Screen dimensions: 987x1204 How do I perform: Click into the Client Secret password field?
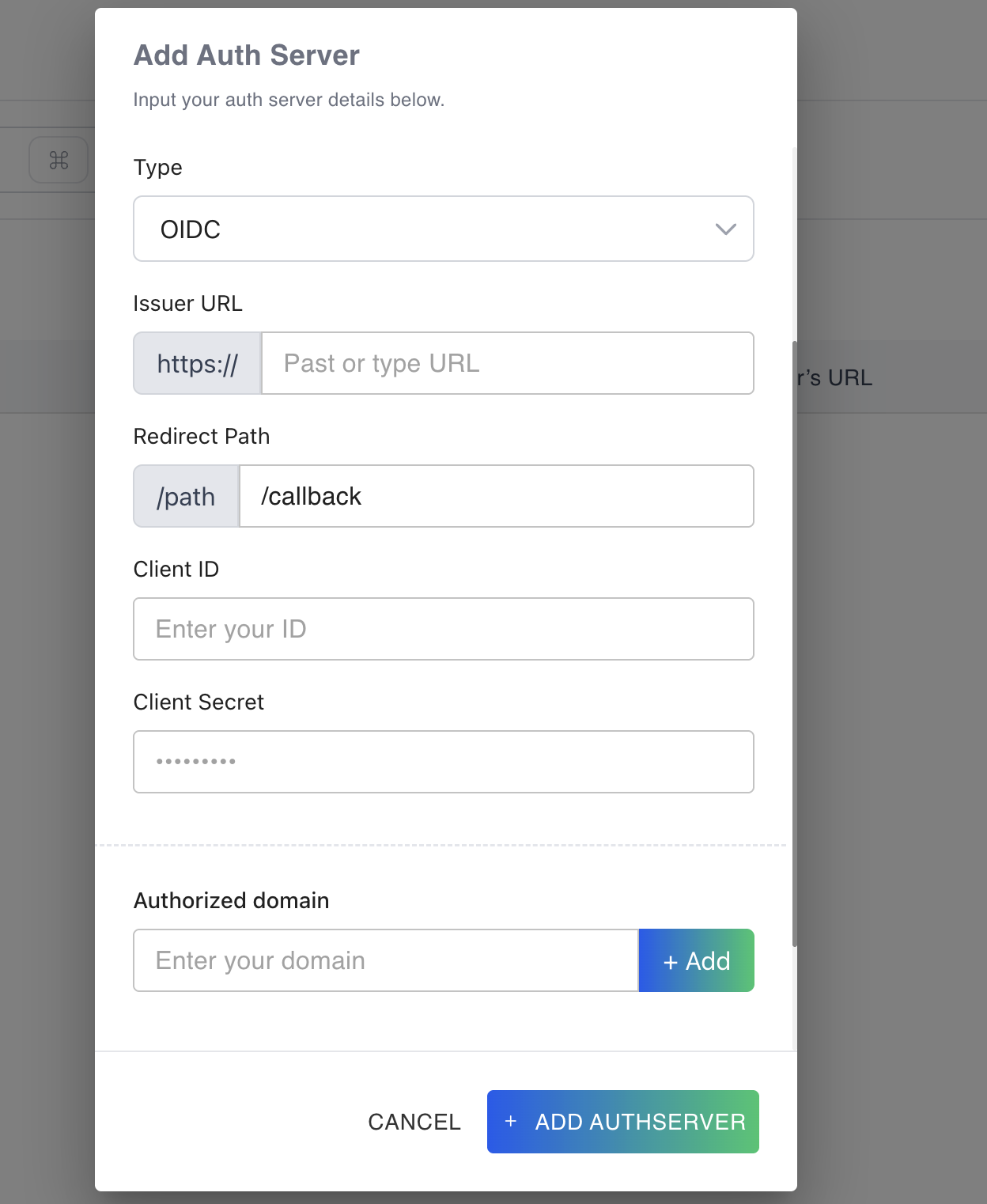[x=443, y=763]
